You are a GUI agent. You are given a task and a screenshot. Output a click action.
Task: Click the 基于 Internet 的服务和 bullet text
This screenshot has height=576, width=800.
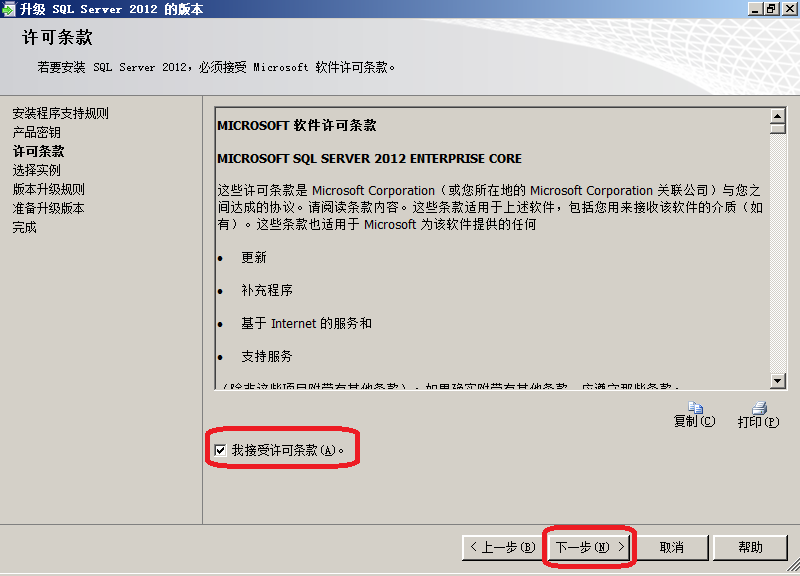[x=307, y=323]
